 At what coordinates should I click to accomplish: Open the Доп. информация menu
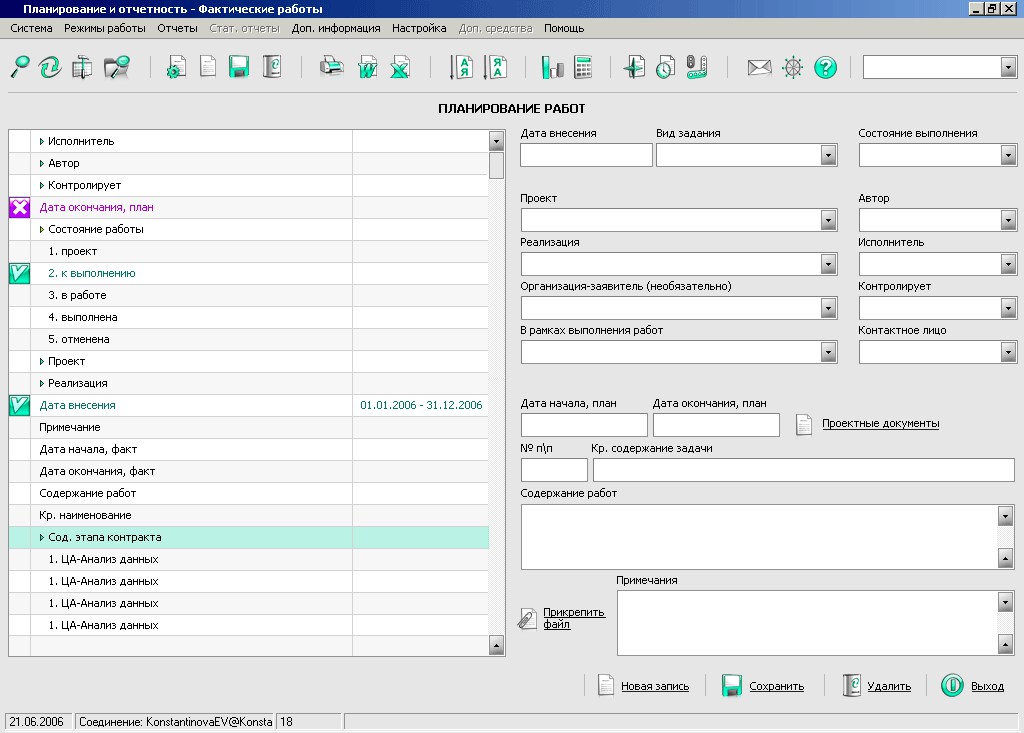pos(336,28)
